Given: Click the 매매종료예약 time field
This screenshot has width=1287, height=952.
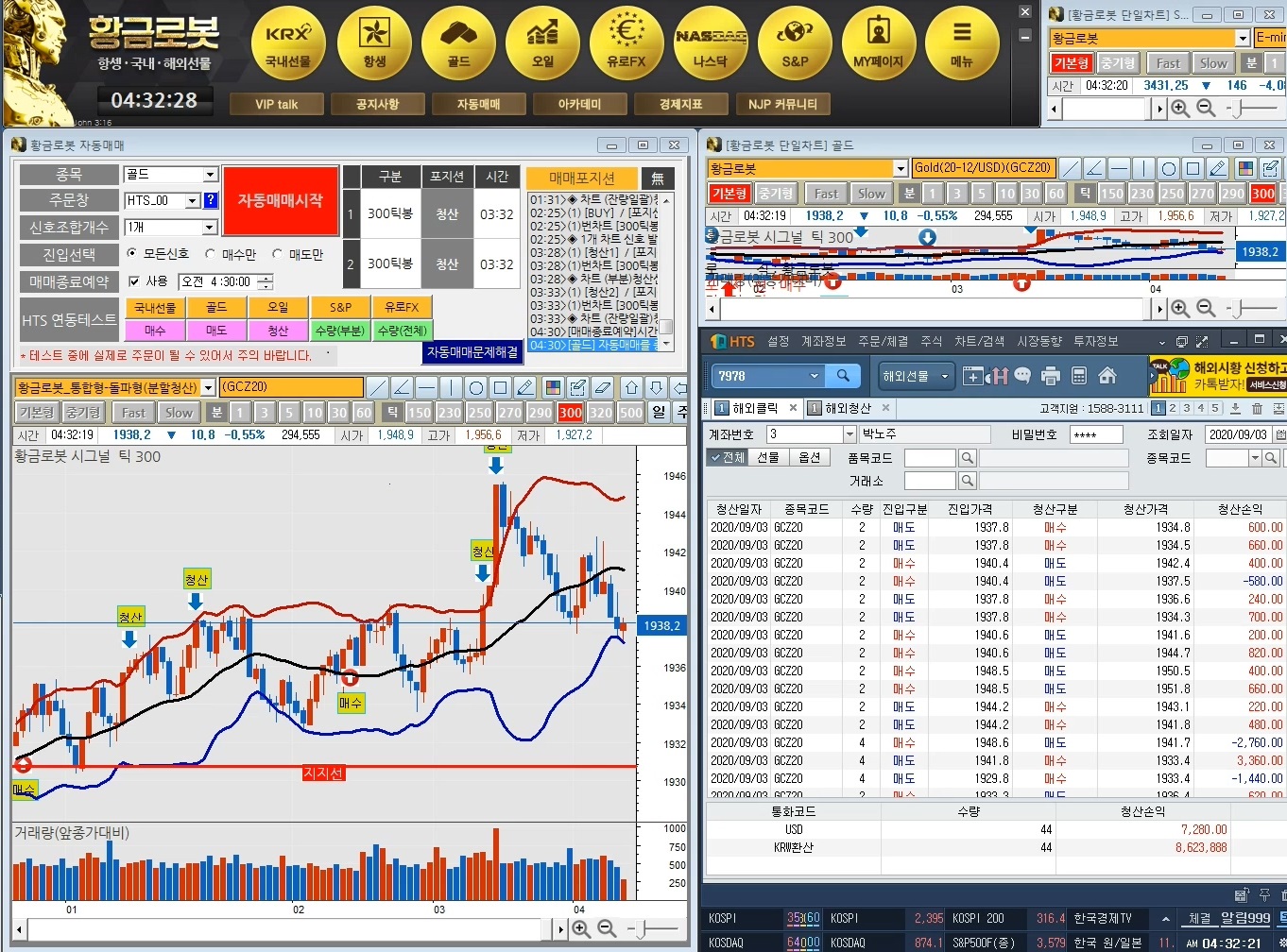Looking at the screenshot, I should pyautogui.click(x=227, y=281).
